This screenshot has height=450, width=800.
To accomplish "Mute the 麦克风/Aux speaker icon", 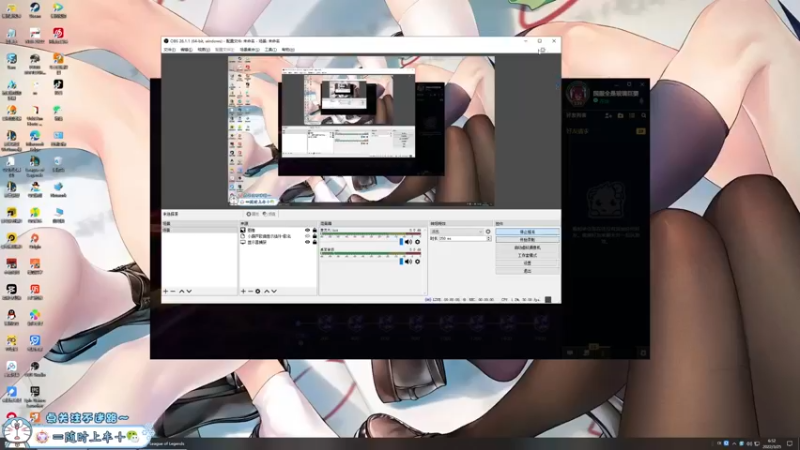I will point(408,242).
